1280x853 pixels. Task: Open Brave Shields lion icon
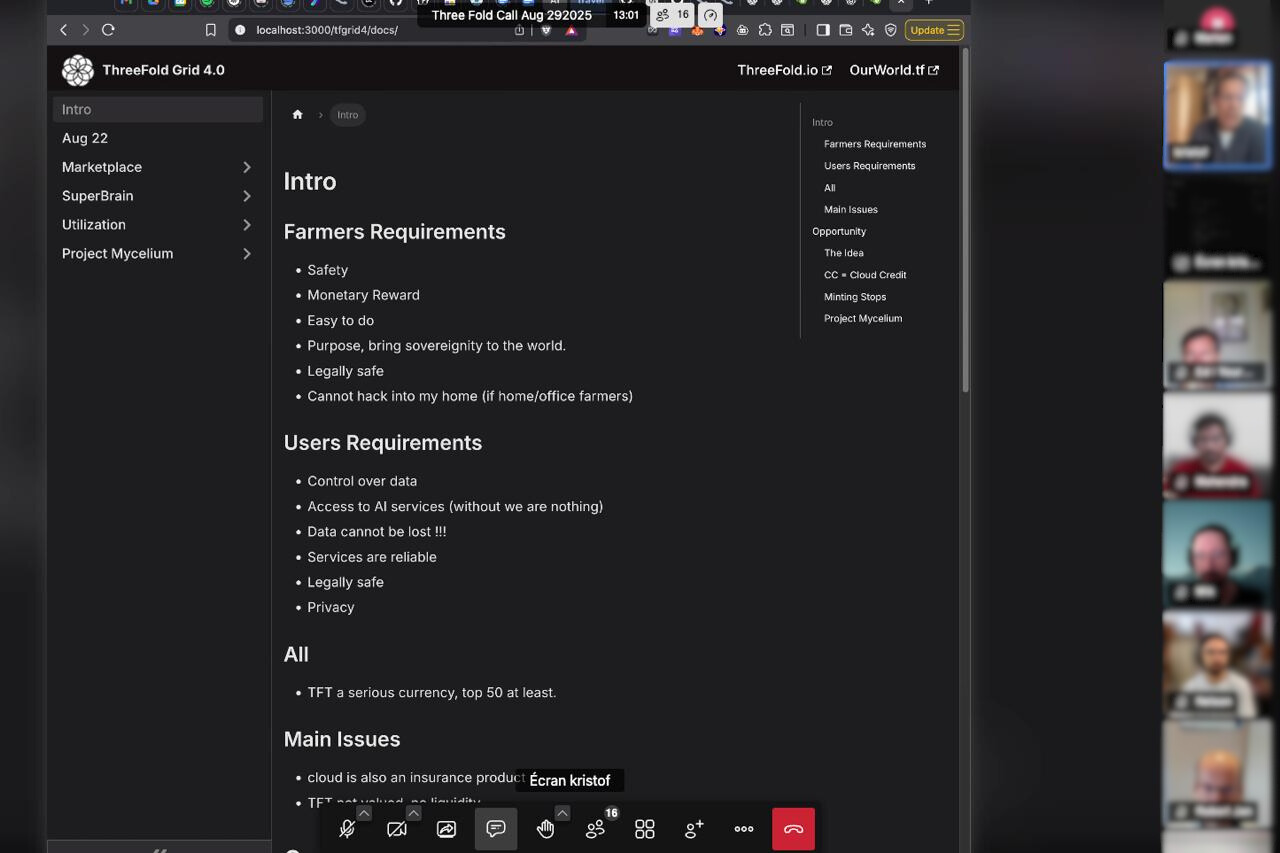pyautogui.click(x=546, y=30)
